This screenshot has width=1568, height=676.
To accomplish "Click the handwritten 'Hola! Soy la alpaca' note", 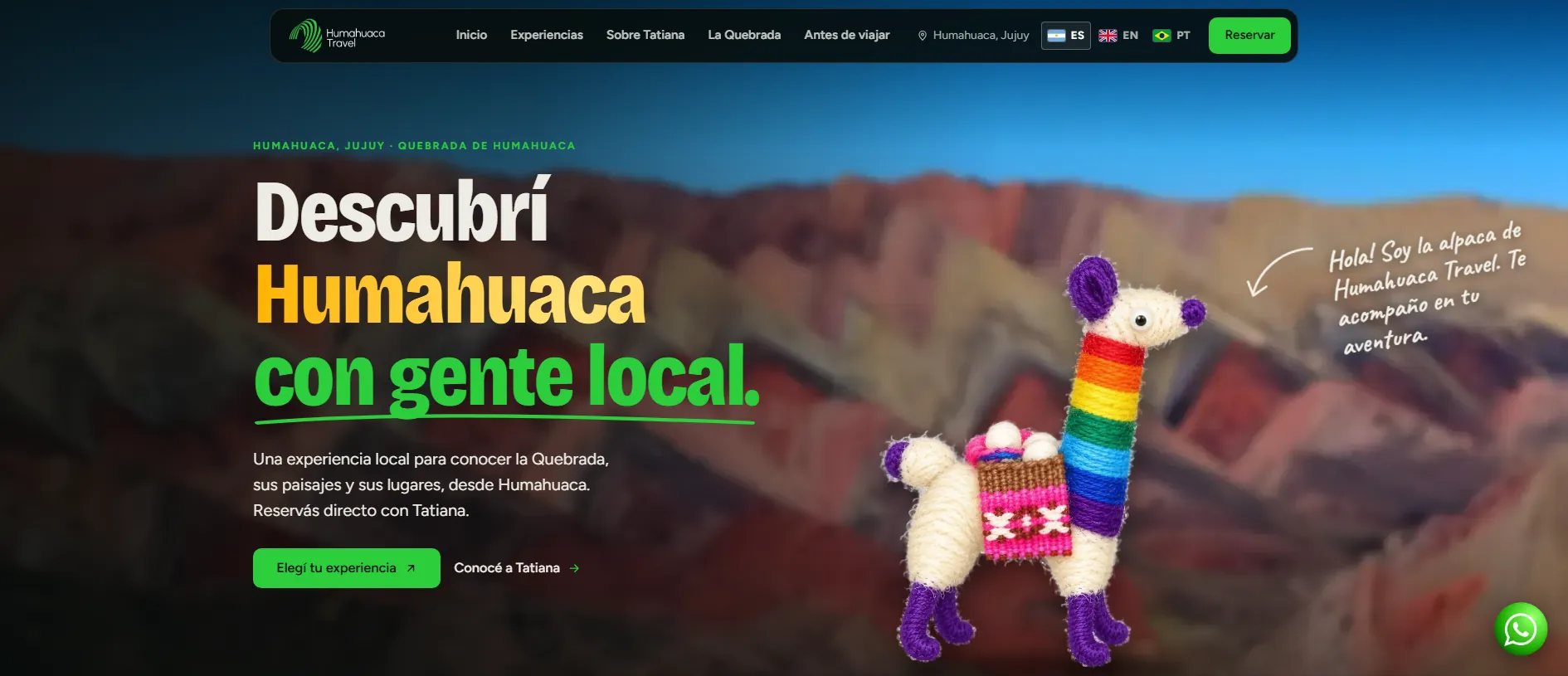I will pyautogui.click(x=1427, y=287).
